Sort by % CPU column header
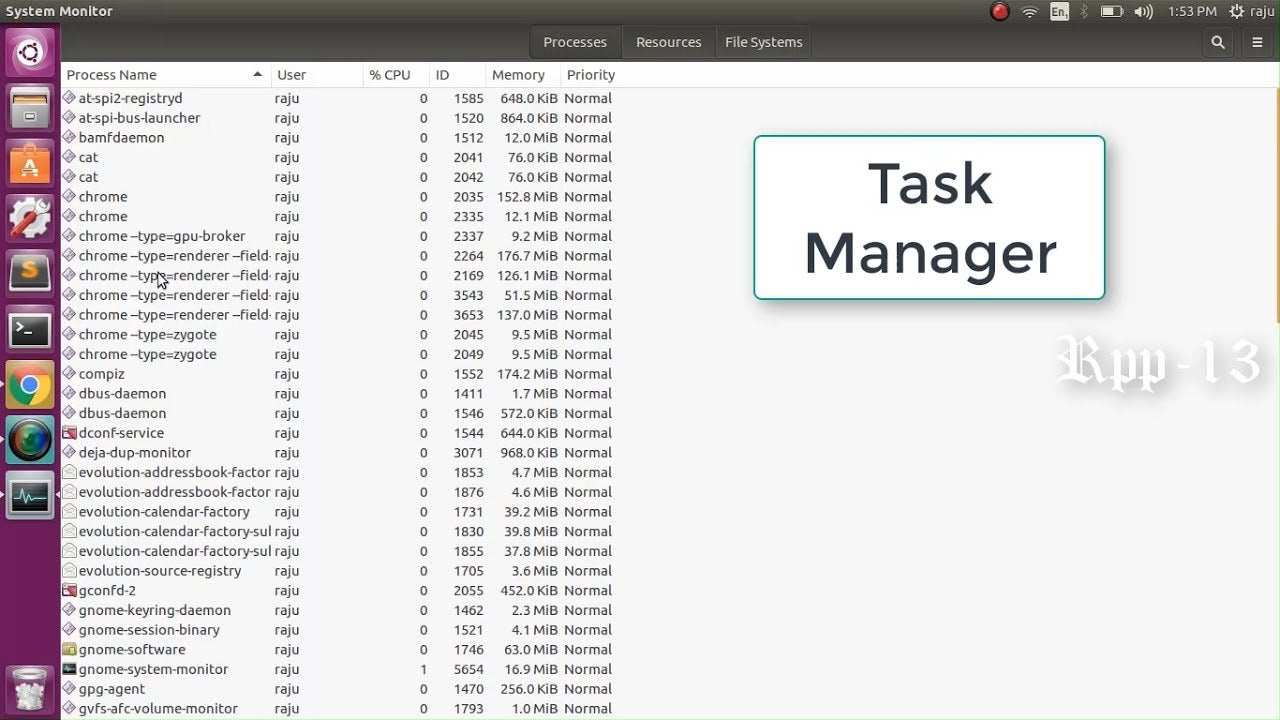 (396, 75)
